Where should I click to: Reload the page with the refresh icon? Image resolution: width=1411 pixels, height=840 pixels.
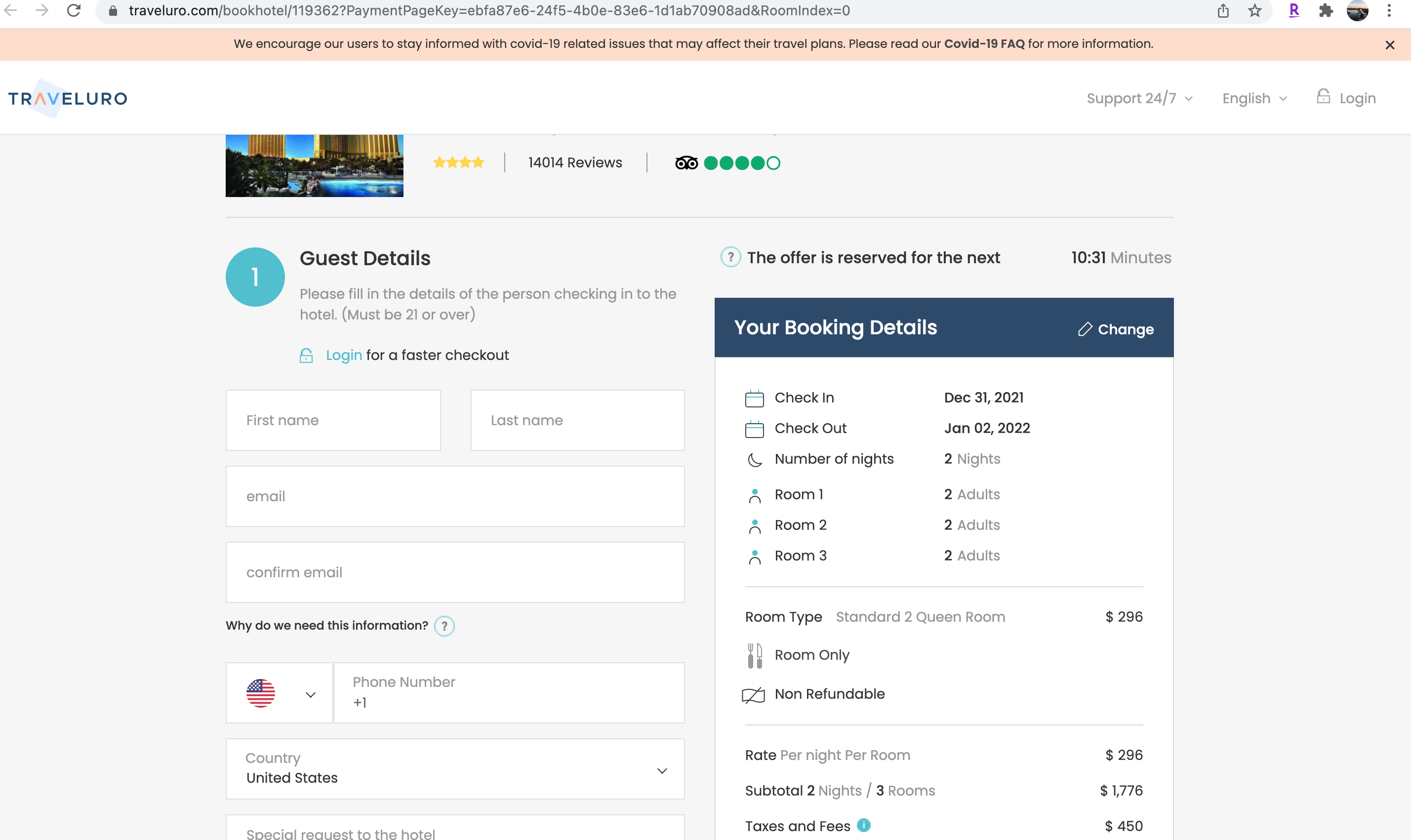(74, 11)
